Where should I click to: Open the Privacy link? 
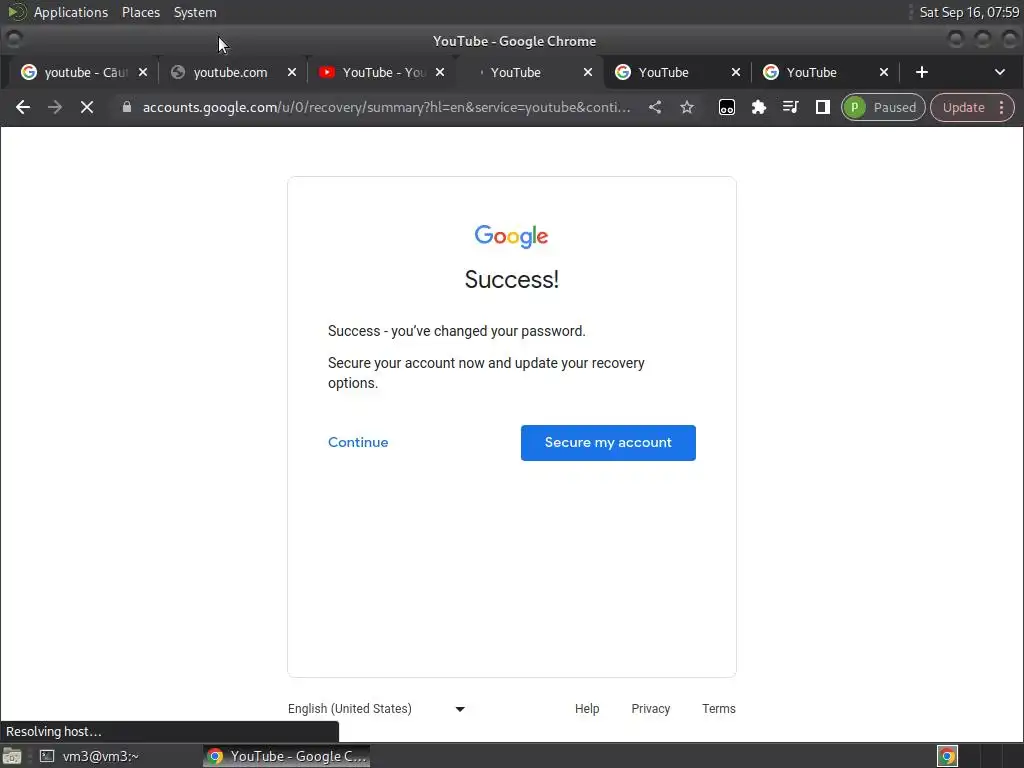[x=650, y=709]
